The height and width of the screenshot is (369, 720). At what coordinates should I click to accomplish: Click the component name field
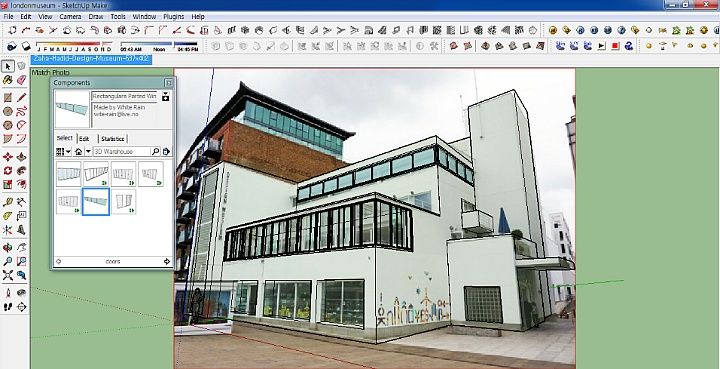pyautogui.click(x=124, y=96)
